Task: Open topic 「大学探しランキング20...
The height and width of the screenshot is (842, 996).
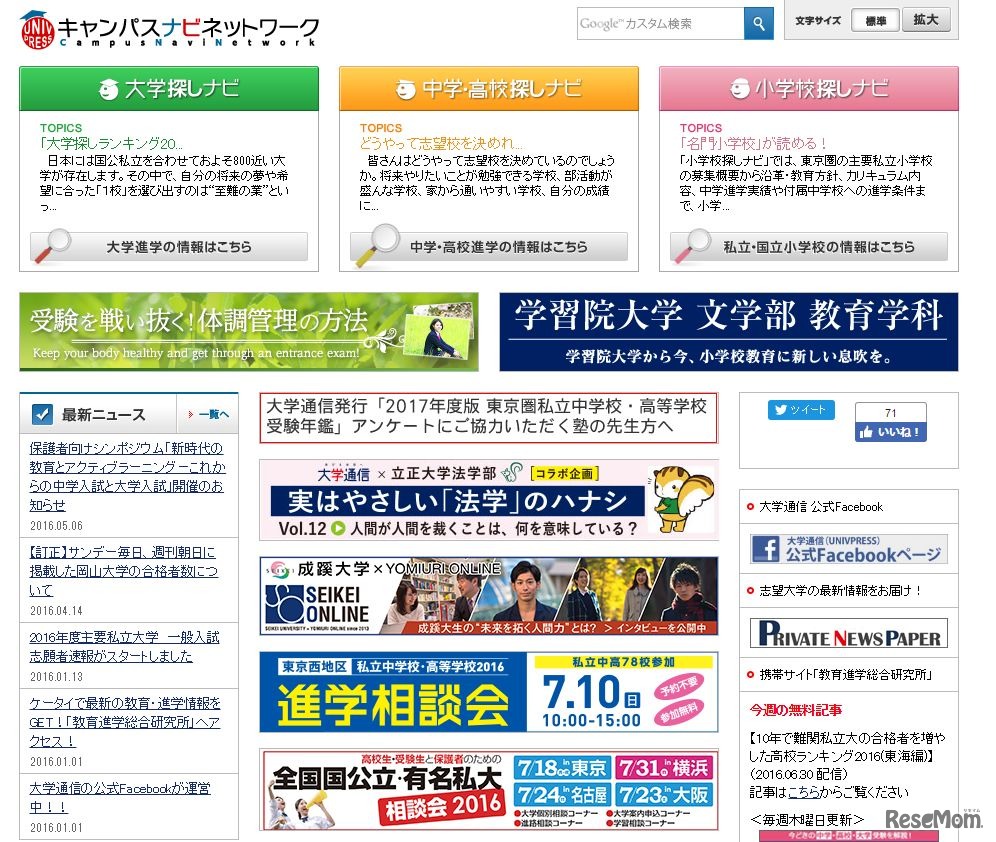Action: tap(111, 144)
